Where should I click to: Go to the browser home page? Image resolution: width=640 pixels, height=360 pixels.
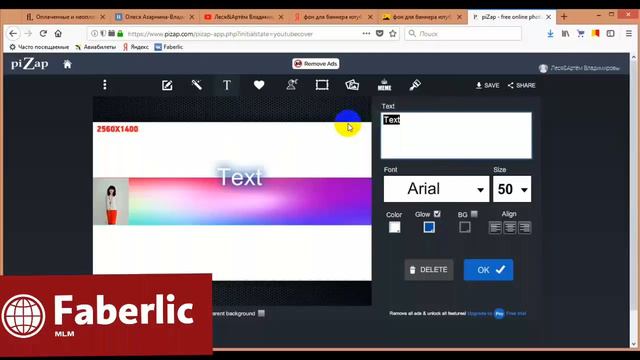point(58,33)
